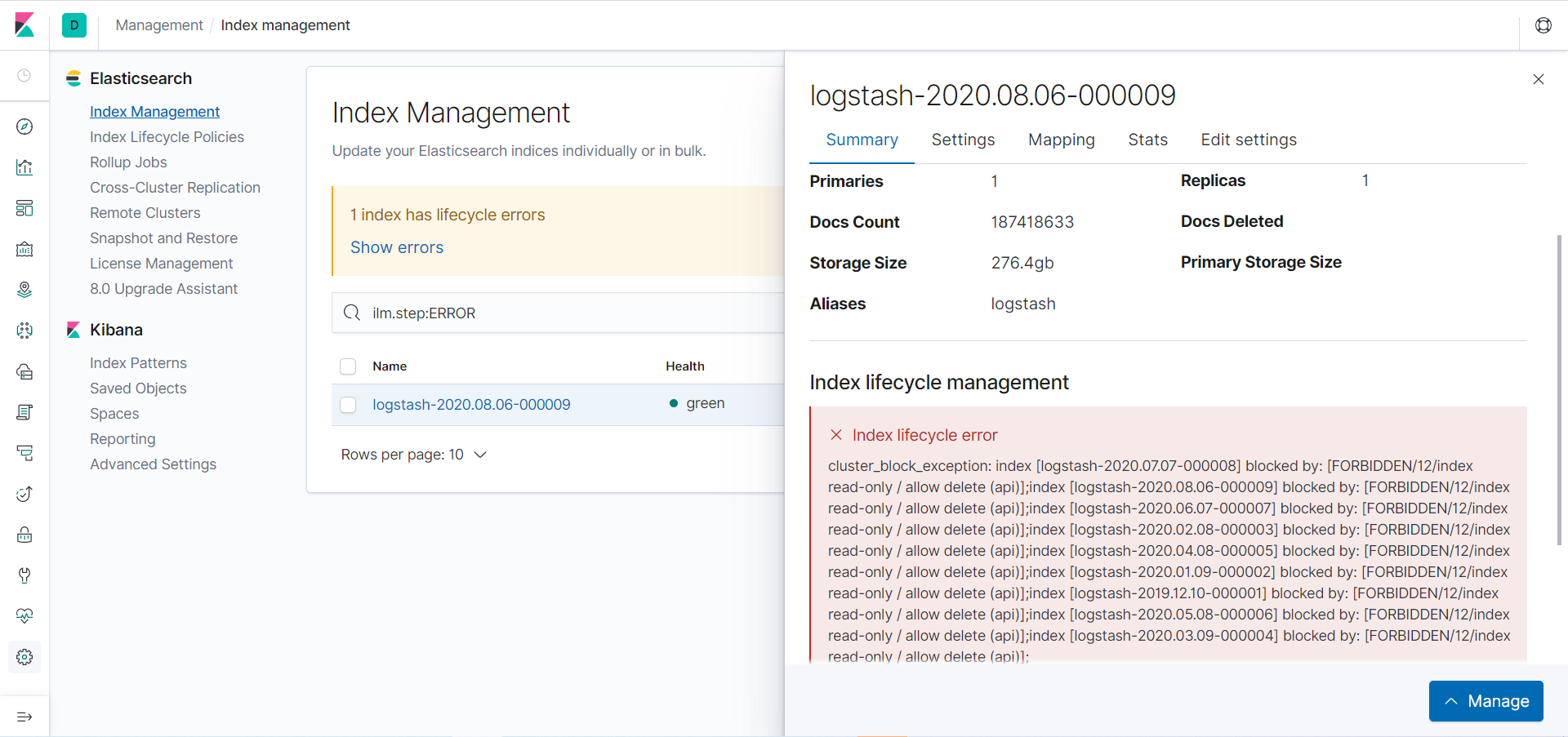
Task: Switch to the Settings tab
Action: point(963,140)
